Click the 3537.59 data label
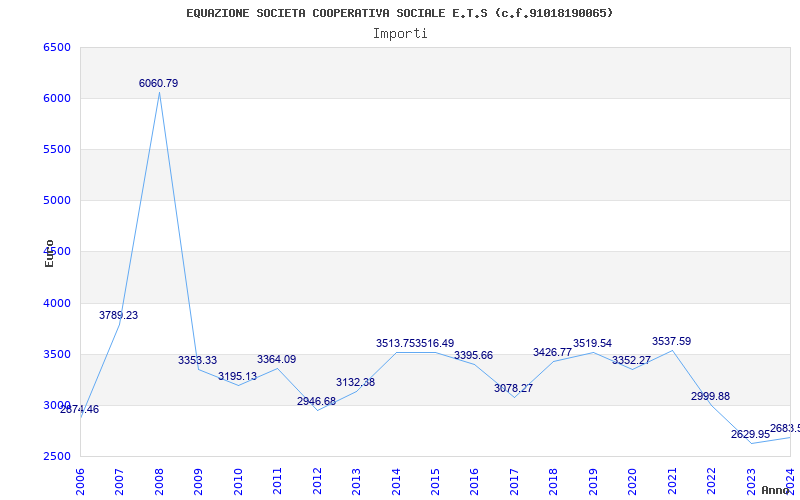The image size is (800, 500). pyautogui.click(x=671, y=342)
